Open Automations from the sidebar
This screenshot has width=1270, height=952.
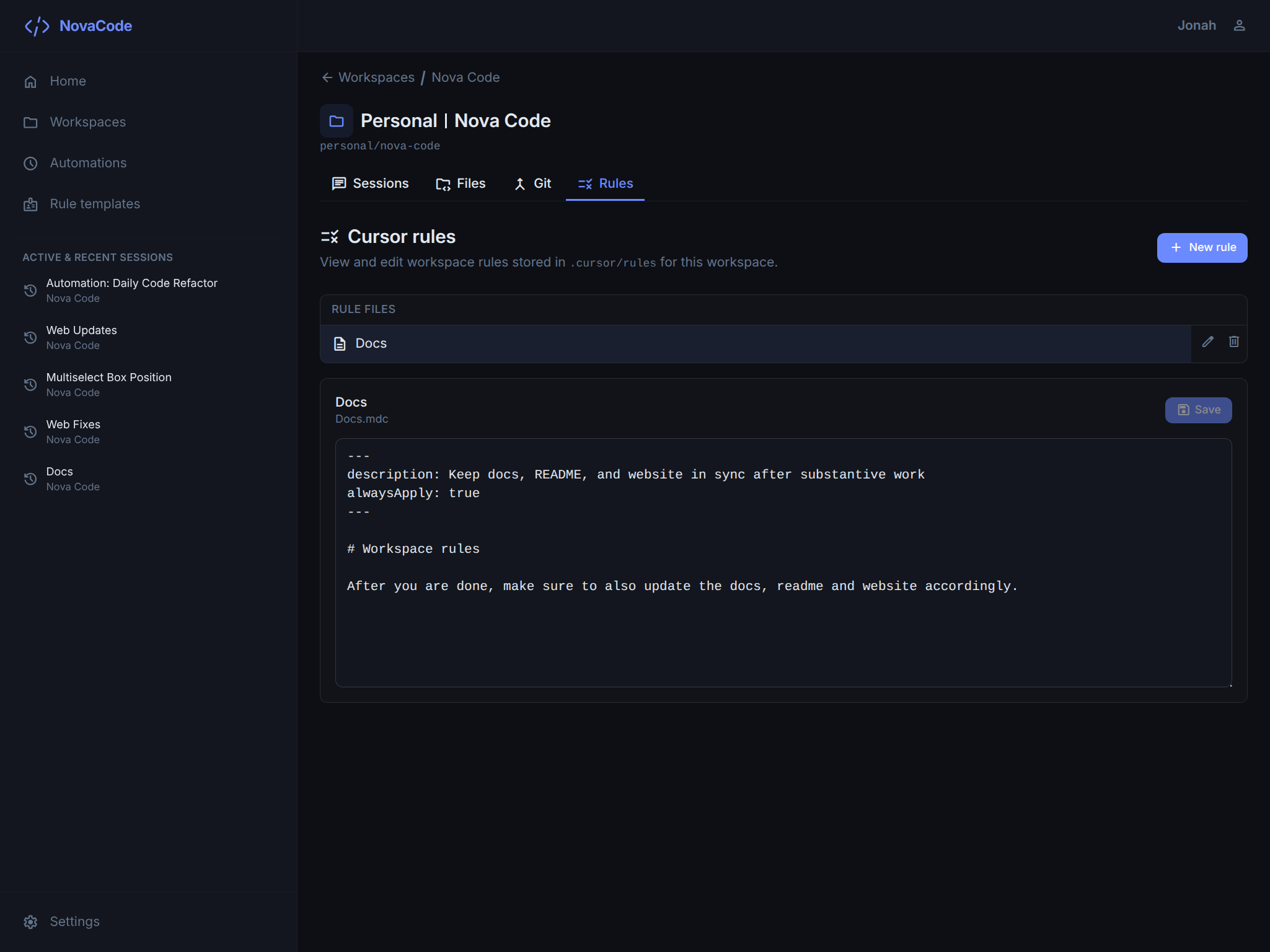click(x=149, y=163)
